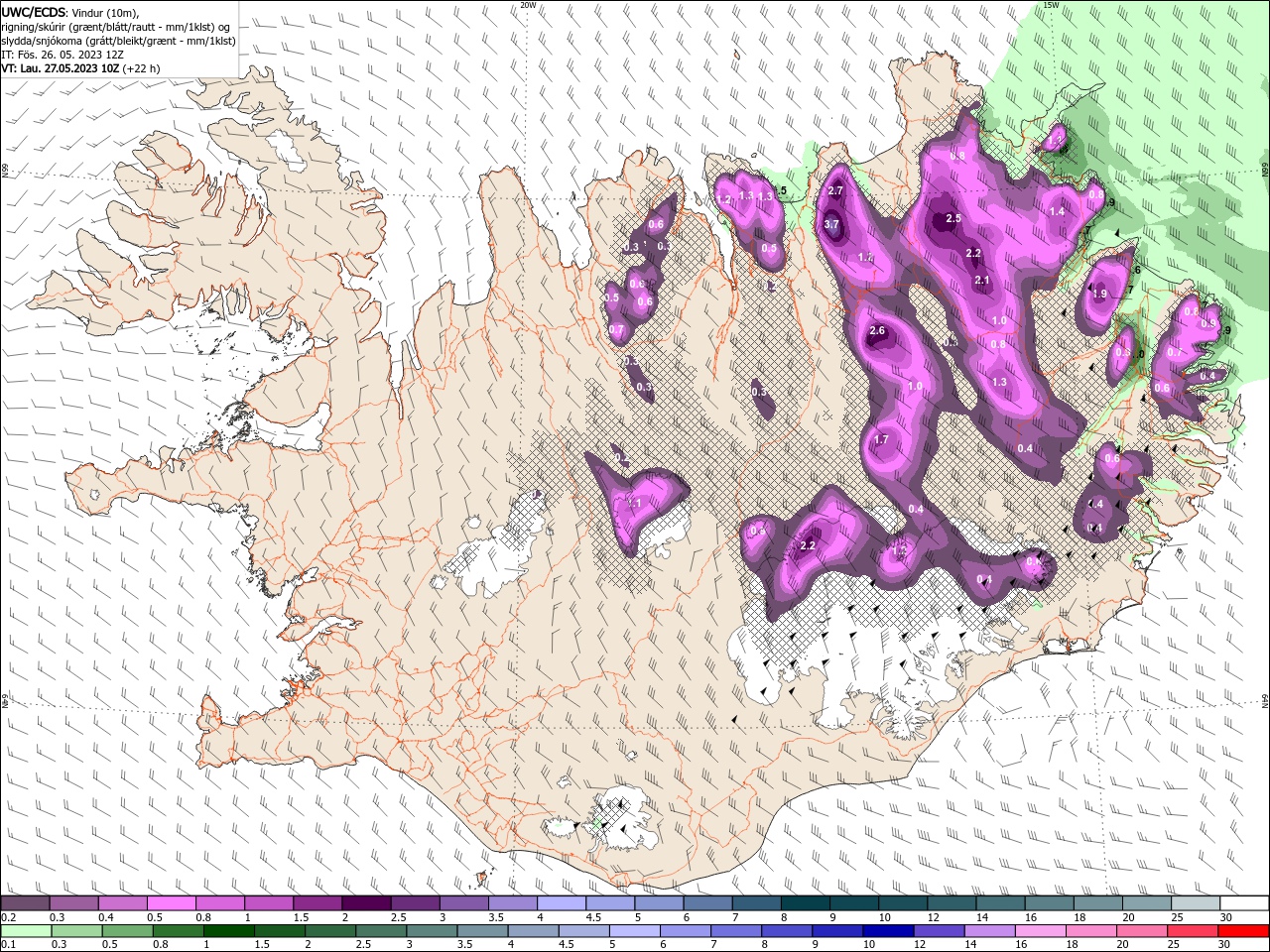1270x952 pixels.
Task: Click the 3.7 snowfall value on the map
Action: (x=831, y=224)
